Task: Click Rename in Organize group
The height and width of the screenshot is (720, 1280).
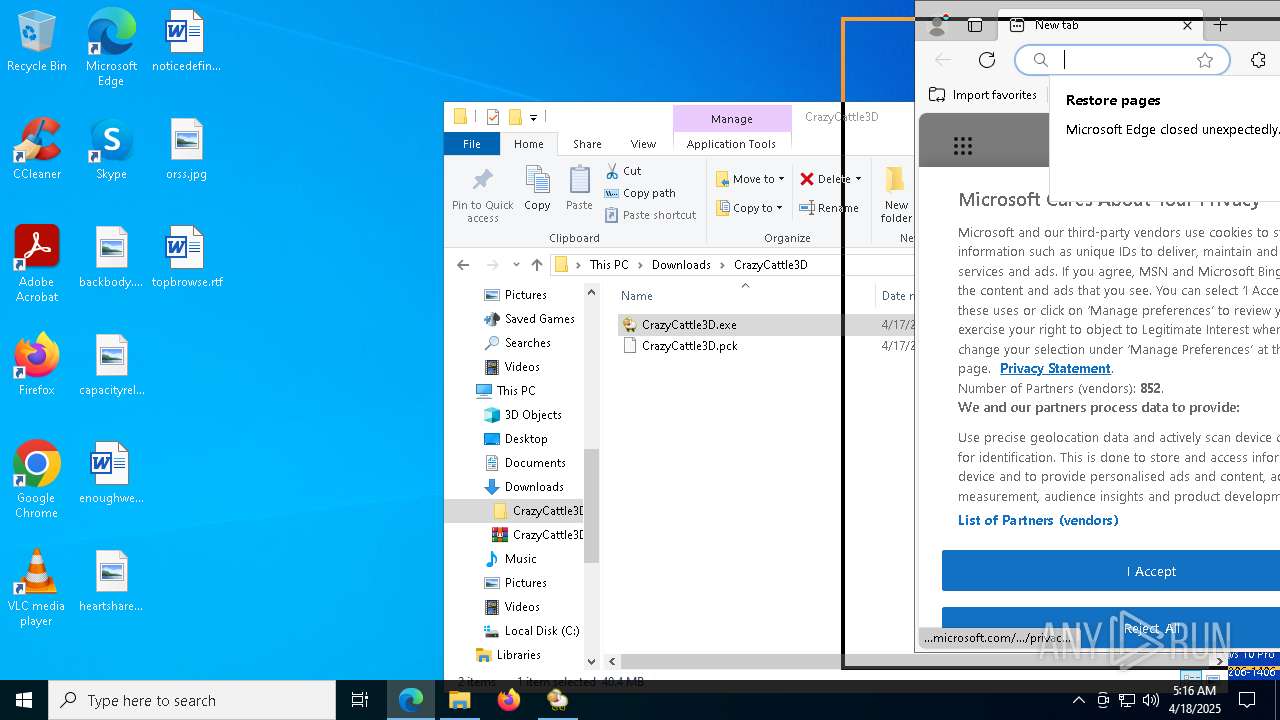Action: pyautogui.click(x=829, y=208)
